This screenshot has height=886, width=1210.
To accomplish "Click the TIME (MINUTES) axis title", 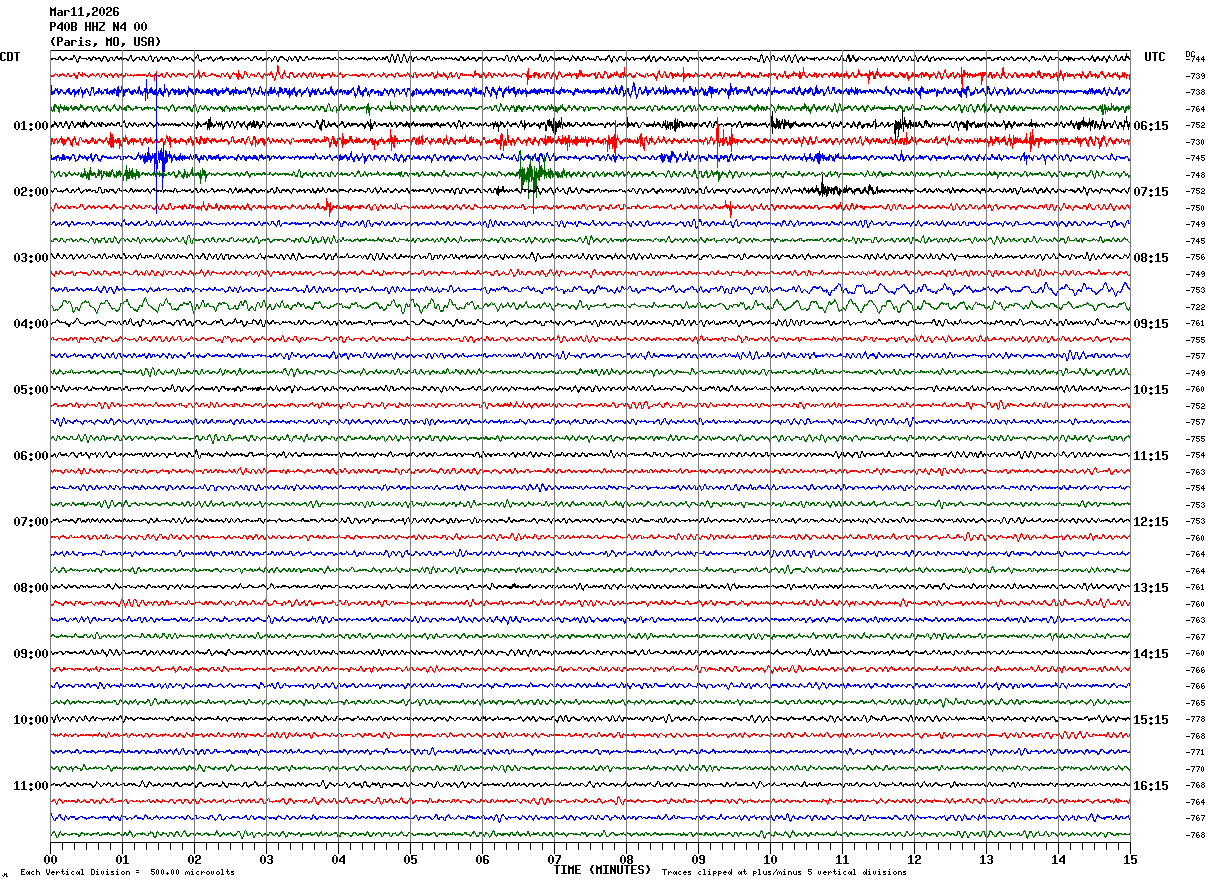I will pos(602,870).
